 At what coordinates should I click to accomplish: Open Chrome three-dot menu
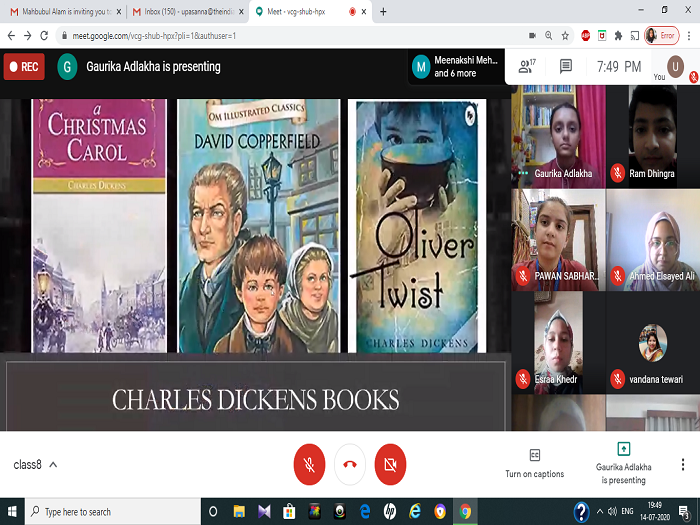click(x=689, y=36)
